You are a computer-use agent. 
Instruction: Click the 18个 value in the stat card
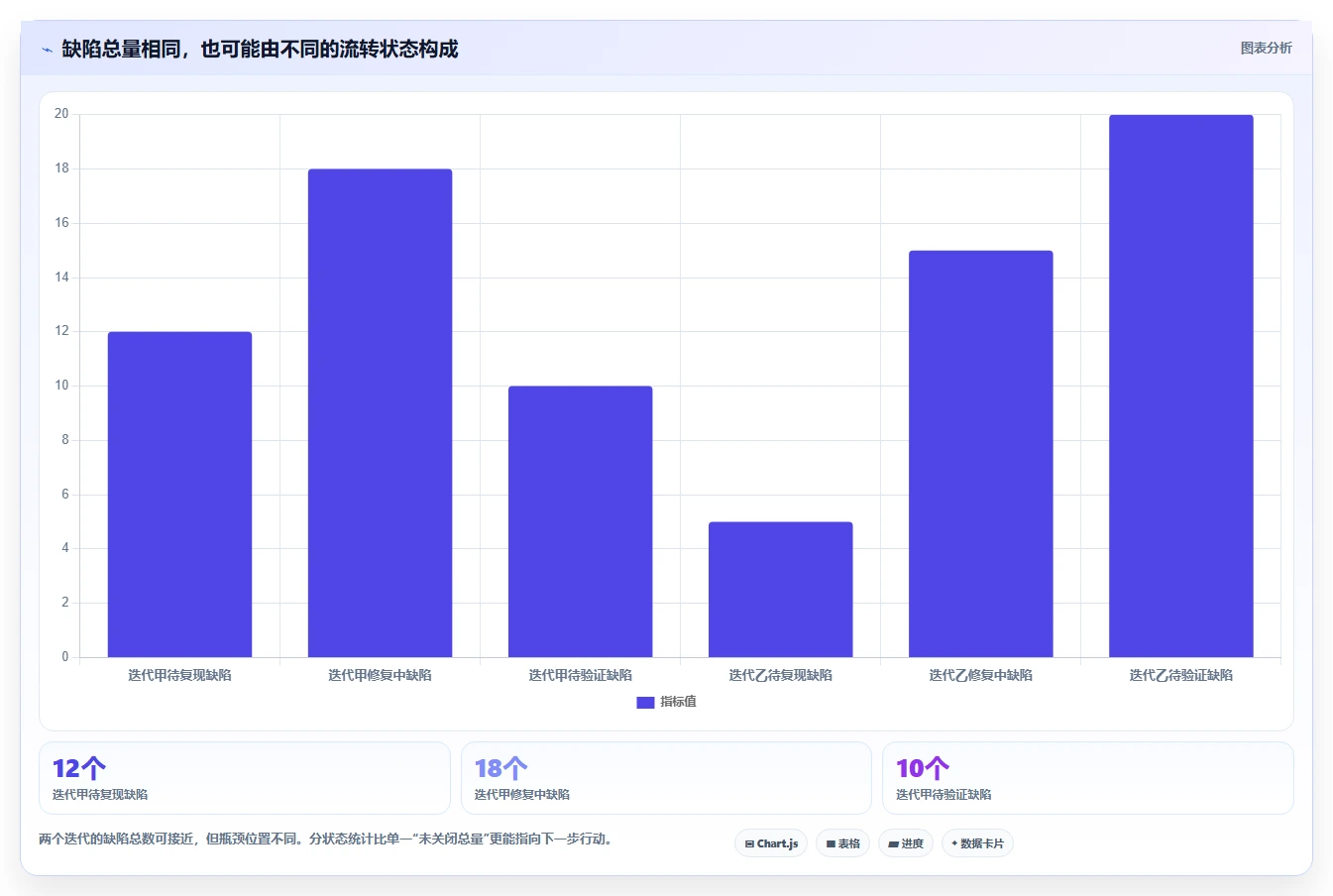[x=500, y=768]
